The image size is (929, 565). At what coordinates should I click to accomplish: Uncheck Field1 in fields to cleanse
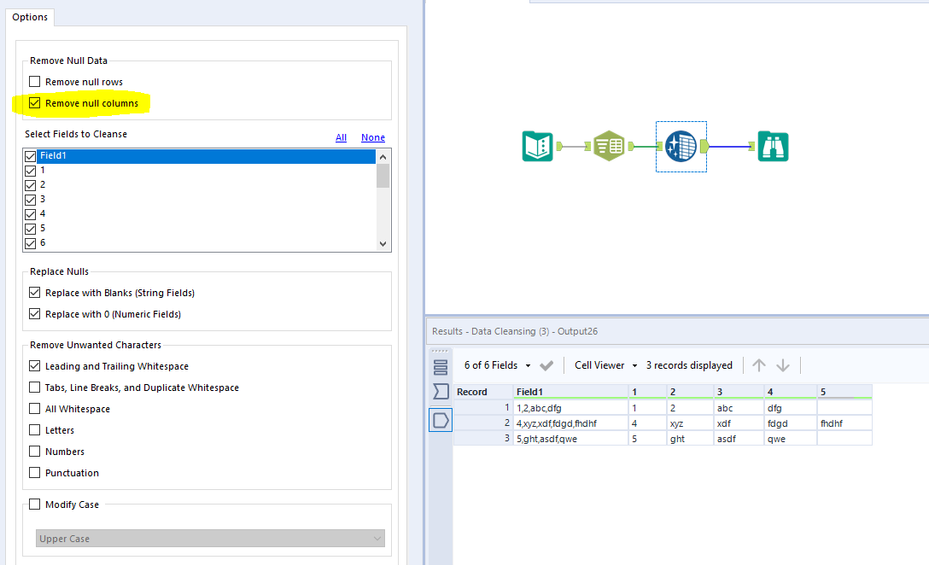click(31, 156)
